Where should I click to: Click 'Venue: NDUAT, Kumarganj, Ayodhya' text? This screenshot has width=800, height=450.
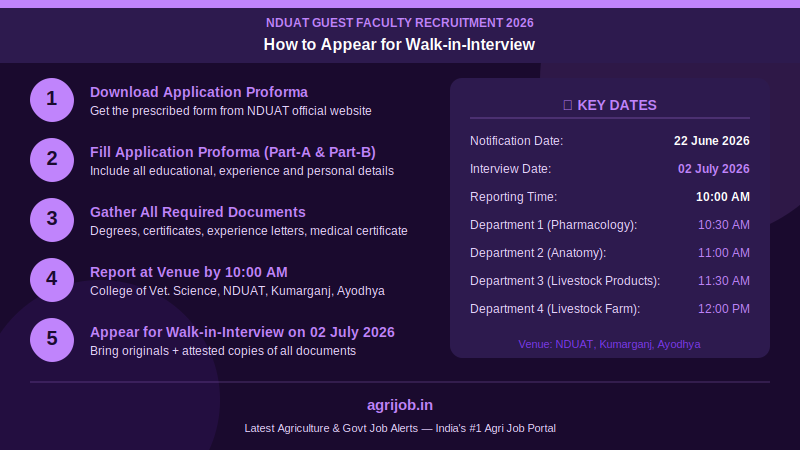point(610,344)
